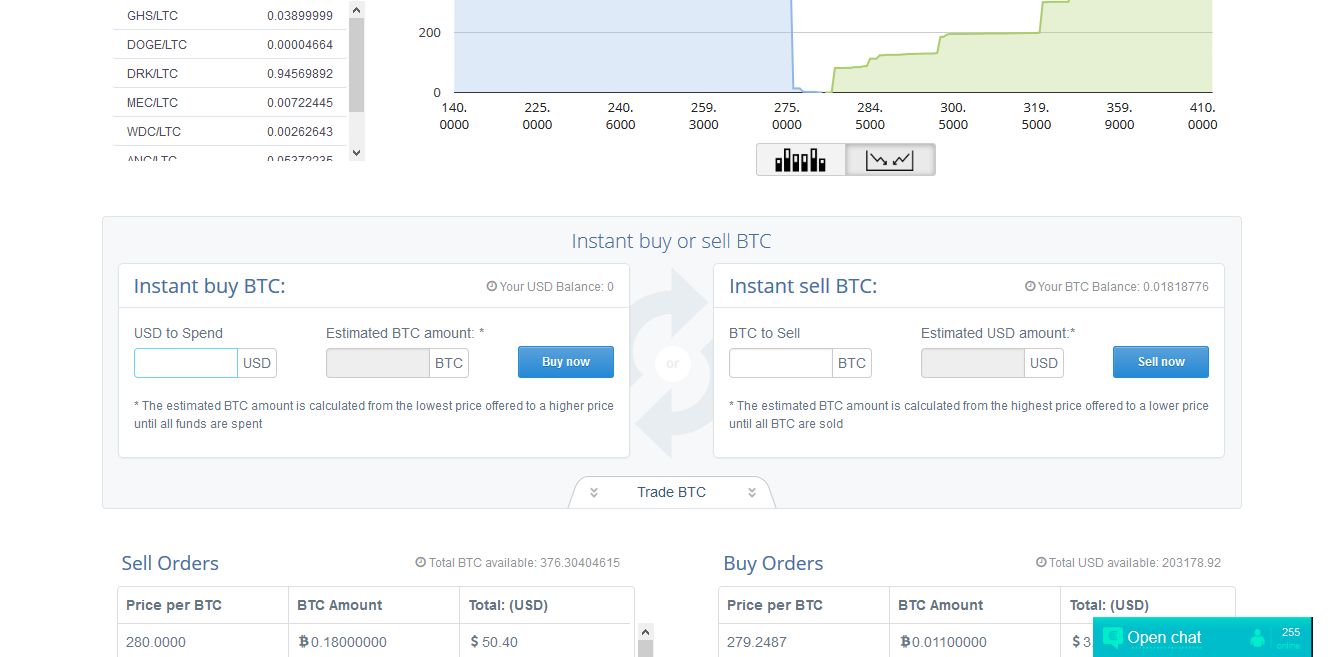The image size is (1343, 657).
Task: Click the pair list scroll down arrow
Action: [356, 153]
